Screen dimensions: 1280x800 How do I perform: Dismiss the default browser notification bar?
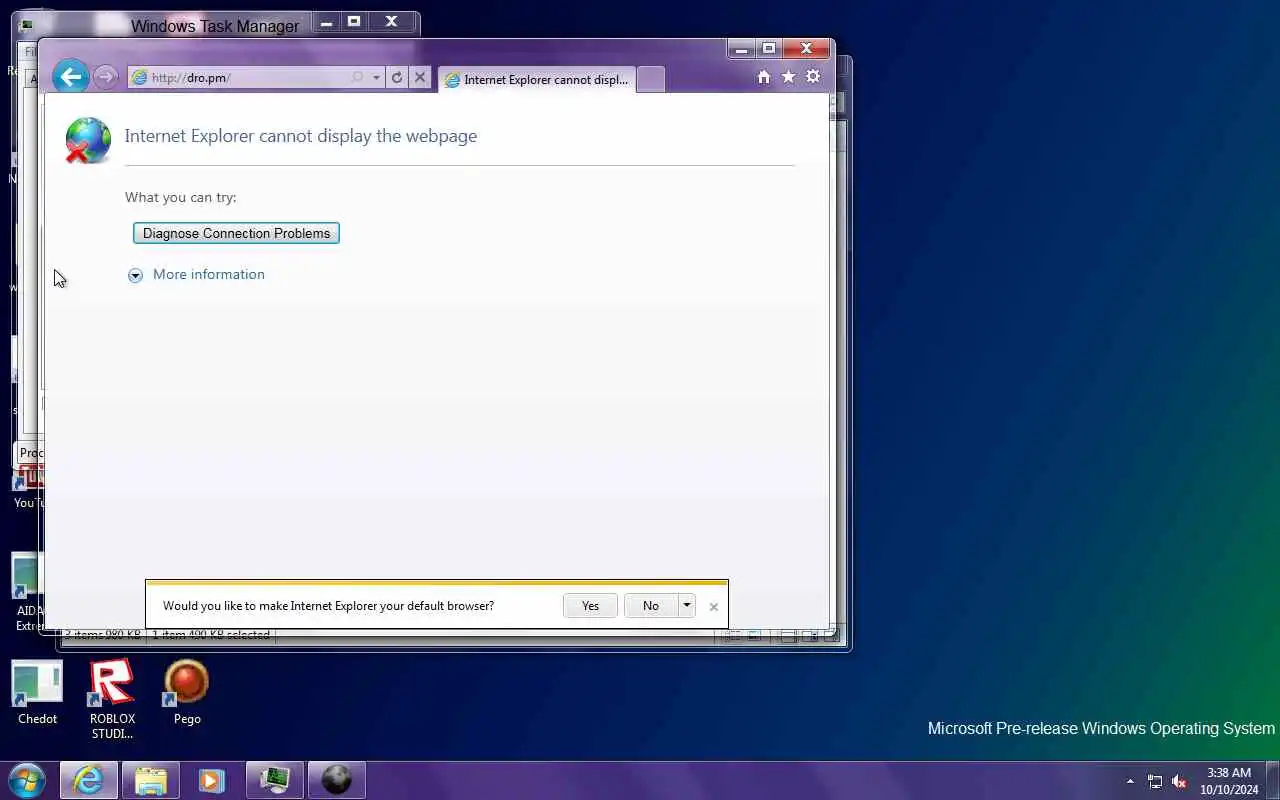coord(713,606)
